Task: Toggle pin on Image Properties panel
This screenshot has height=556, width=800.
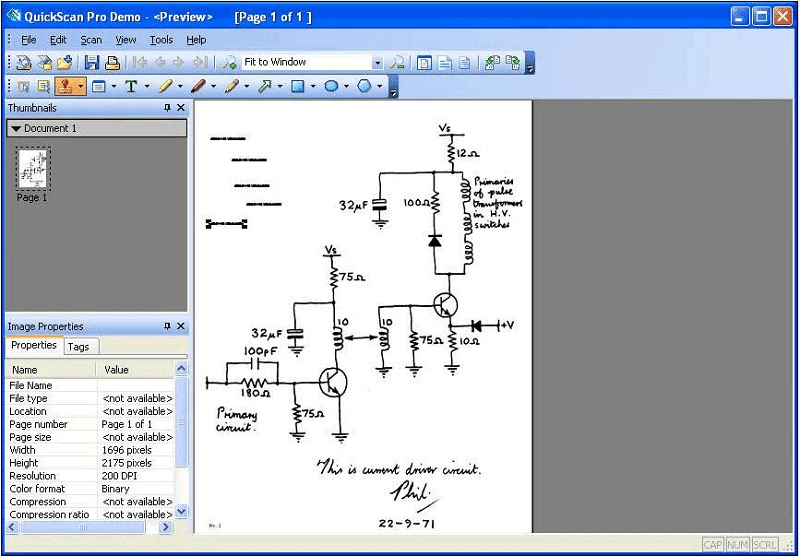Action: click(x=167, y=327)
